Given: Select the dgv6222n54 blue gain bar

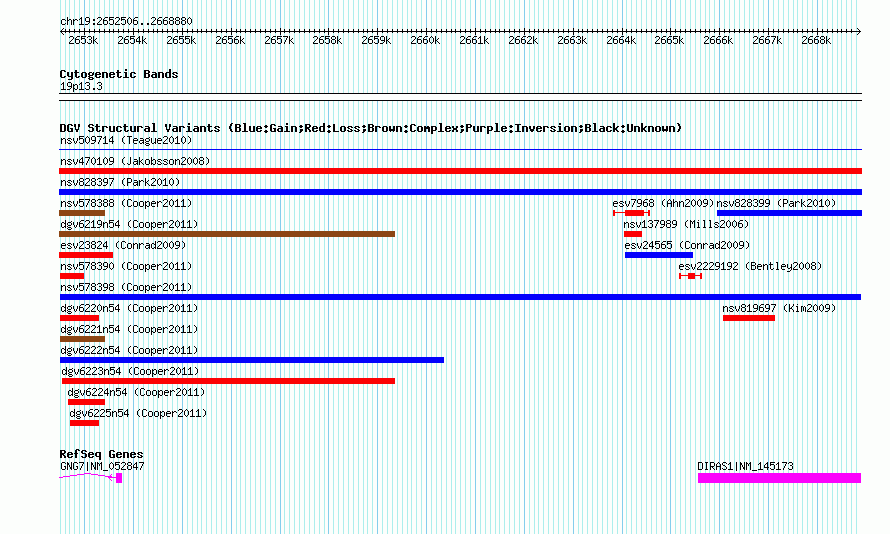Looking at the screenshot, I should 251,360.
